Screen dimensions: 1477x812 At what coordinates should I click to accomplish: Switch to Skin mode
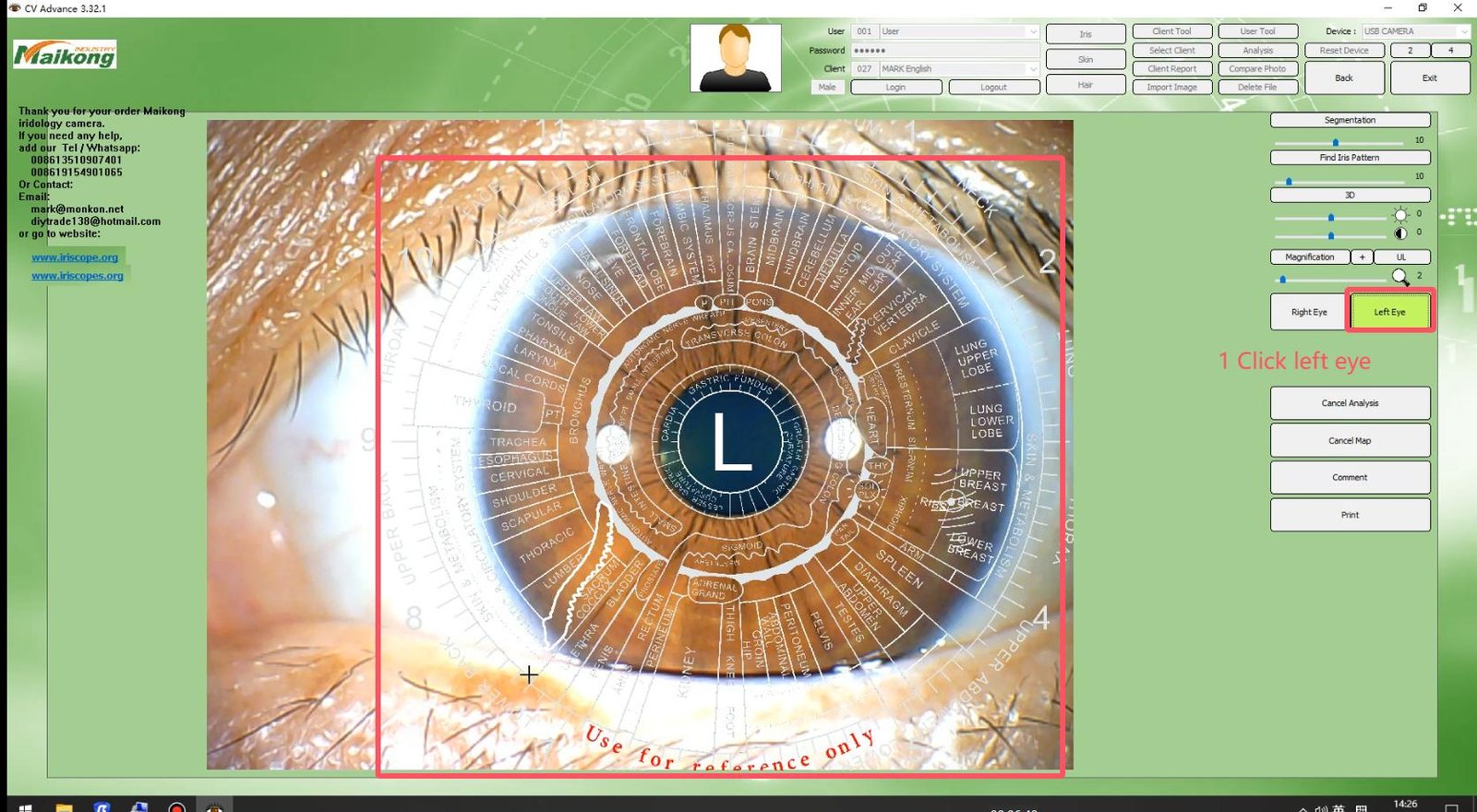1086,59
